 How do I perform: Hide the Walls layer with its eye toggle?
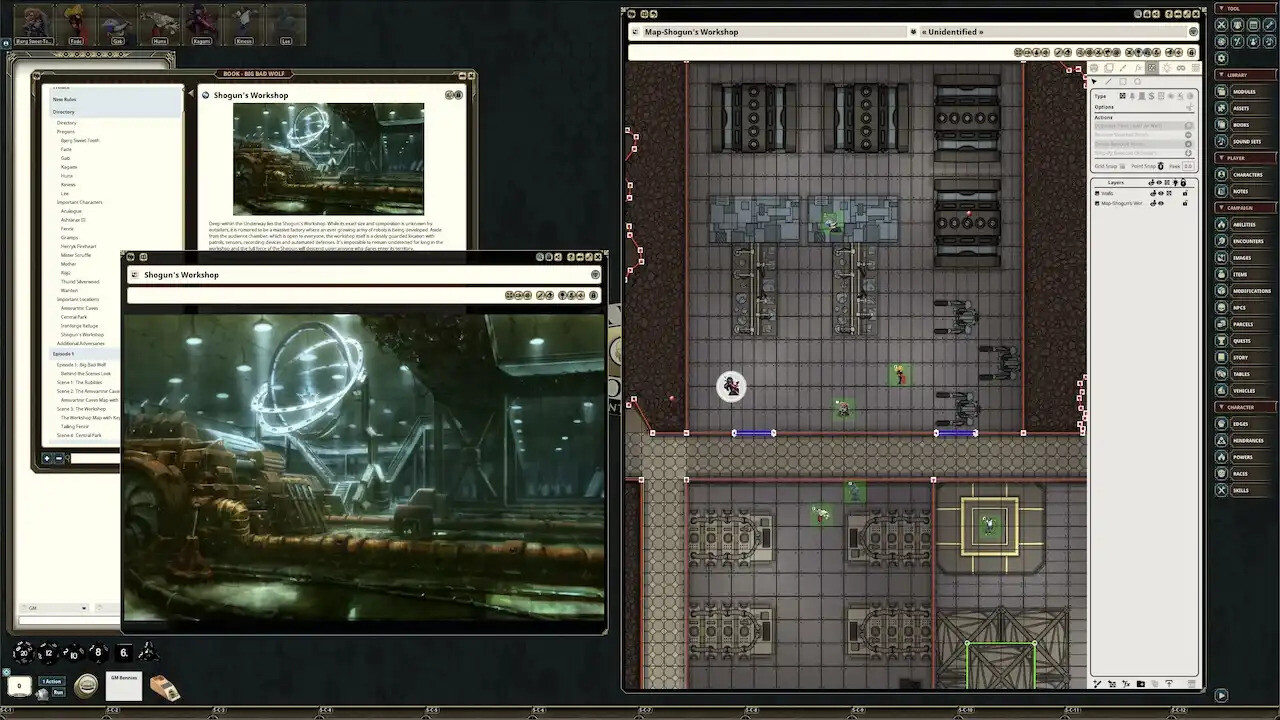(1160, 193)
